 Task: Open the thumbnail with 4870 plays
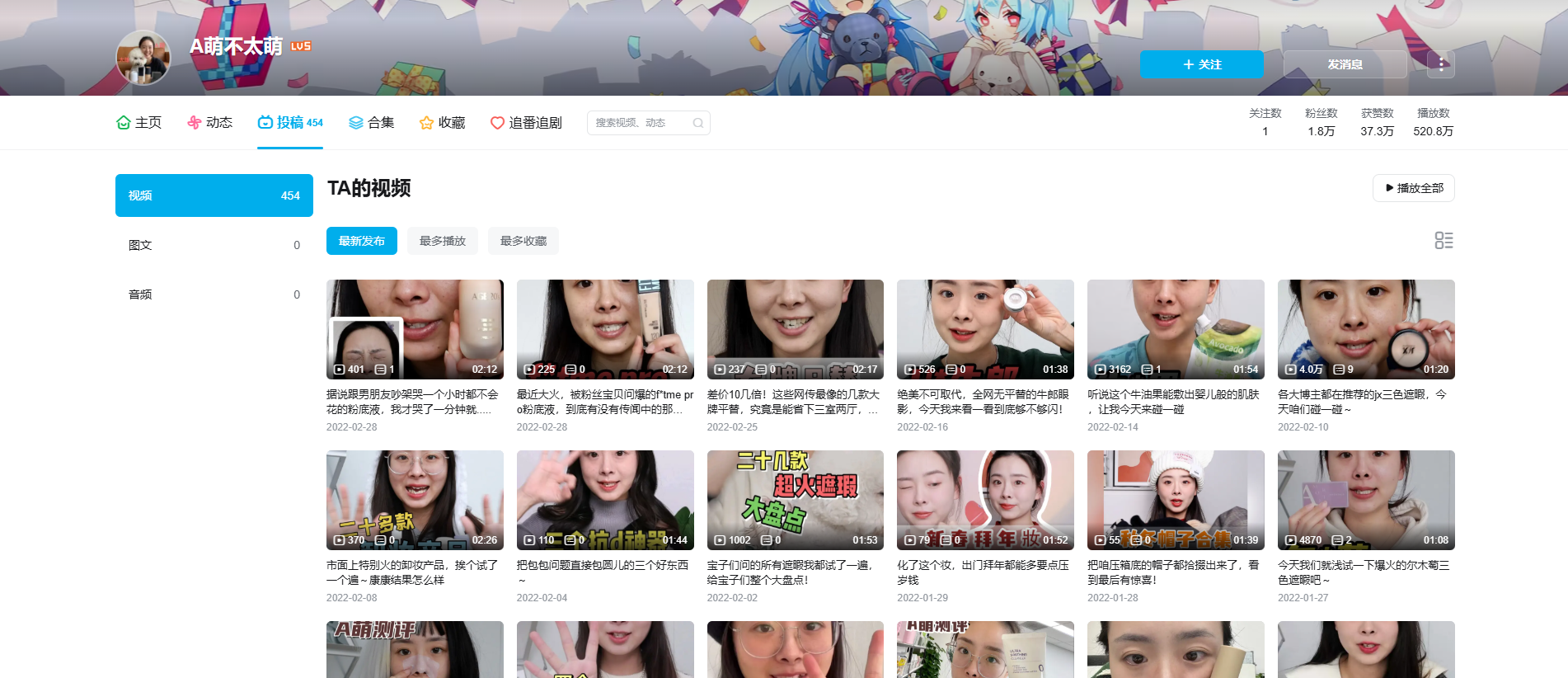[x=1366, y=500]
